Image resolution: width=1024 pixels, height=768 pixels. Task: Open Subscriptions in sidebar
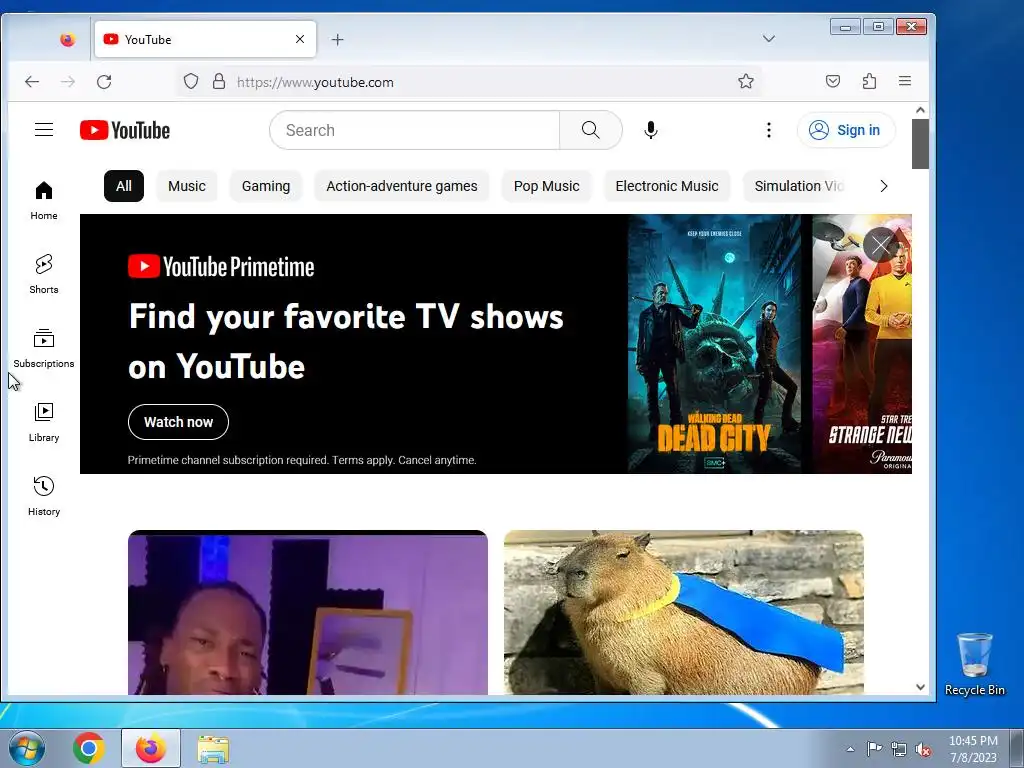[44, 349]
